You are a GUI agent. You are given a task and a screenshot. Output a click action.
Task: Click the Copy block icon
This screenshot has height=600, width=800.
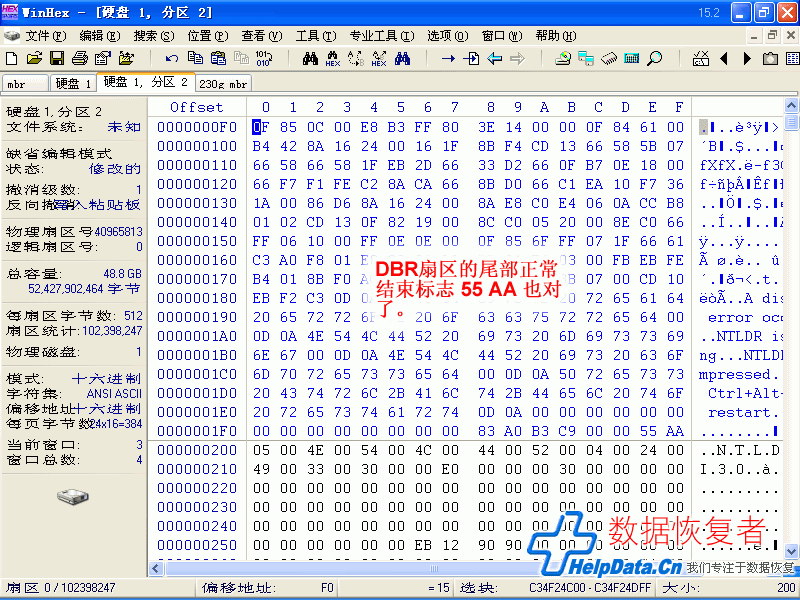coord(195,58)
